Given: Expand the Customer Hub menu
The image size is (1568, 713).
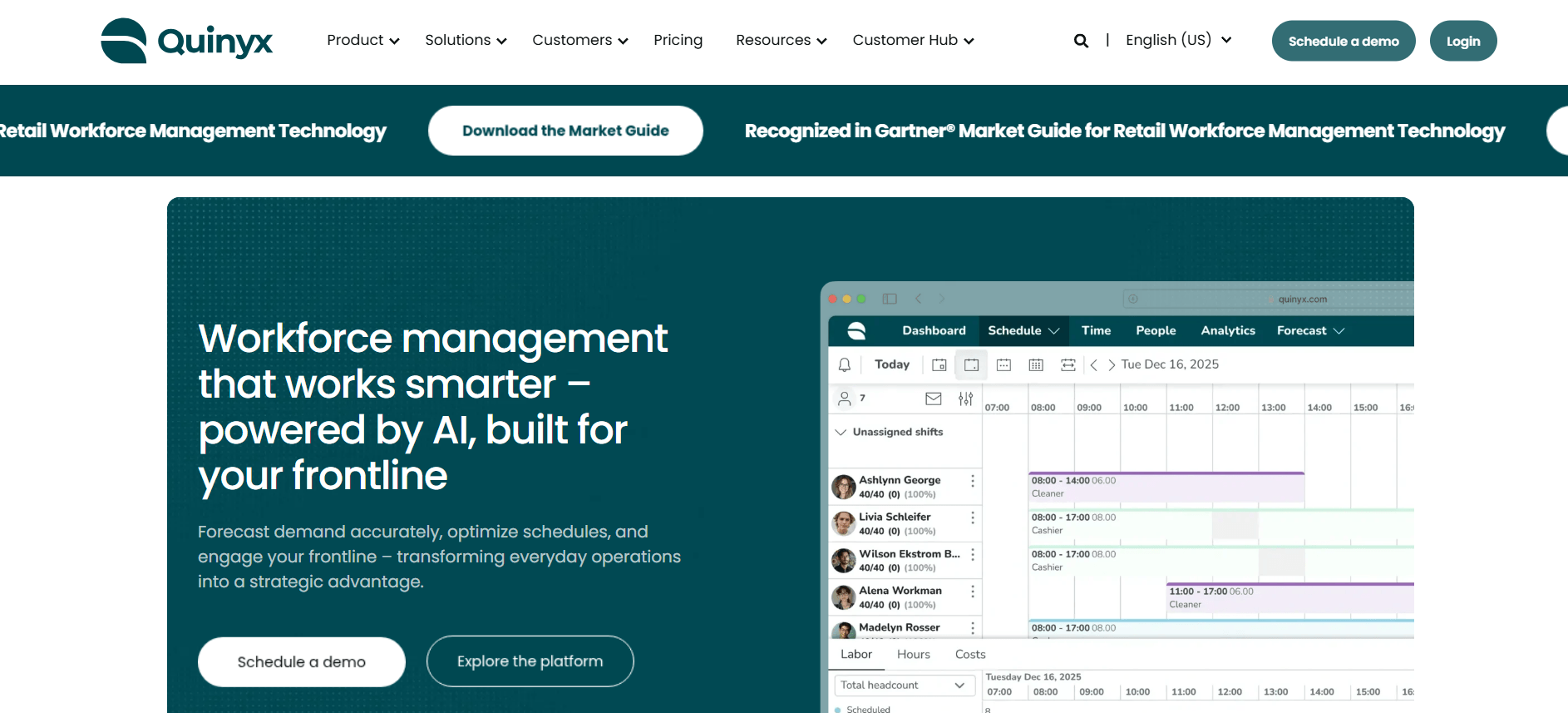Looking at the screenshot, I should (x=913, y=40).
